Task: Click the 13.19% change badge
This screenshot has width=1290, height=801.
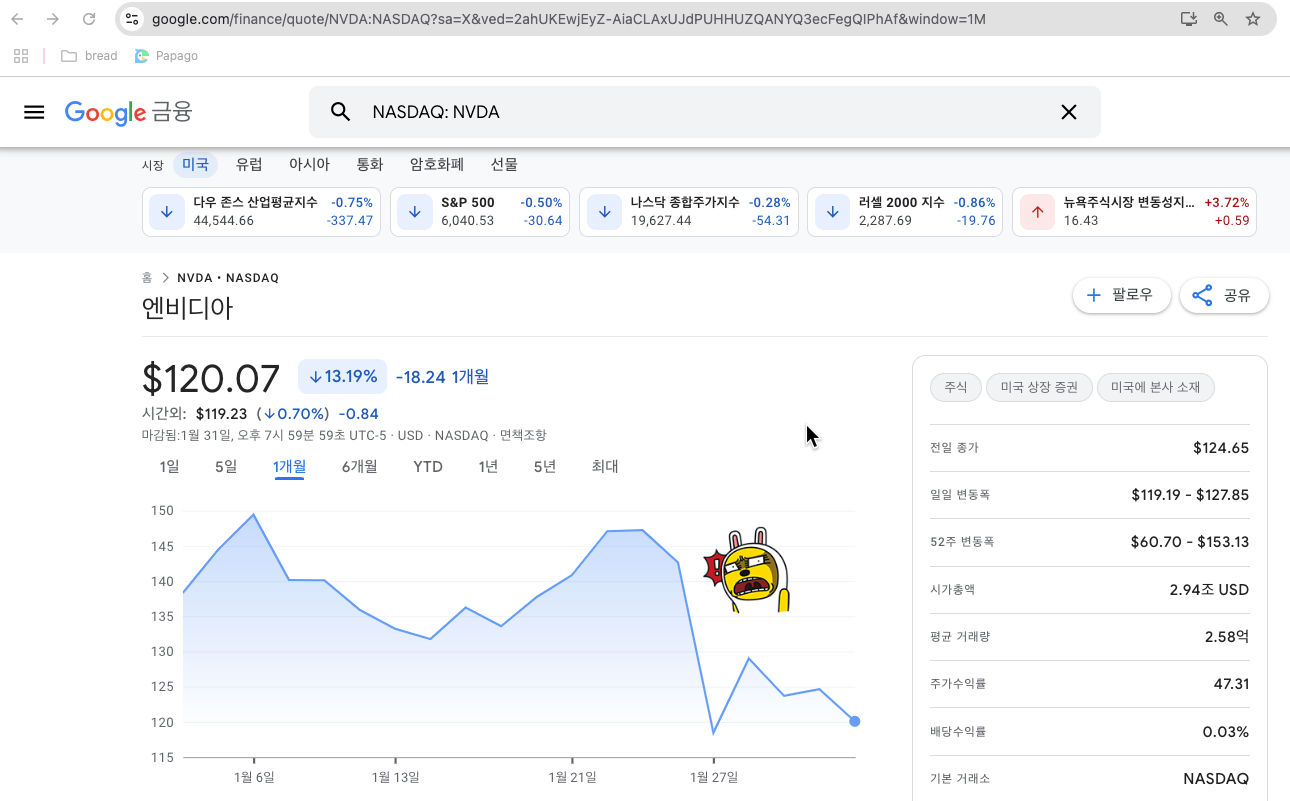Action: coord(342,377)
